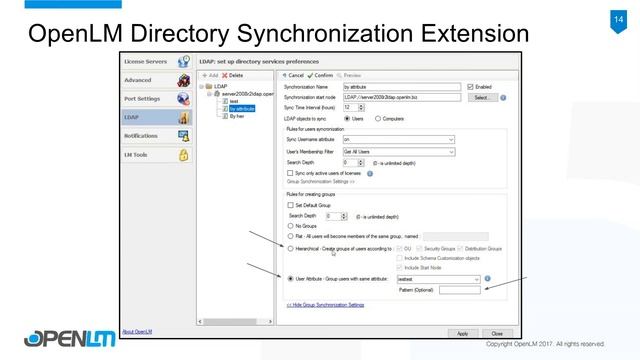The width and height of the screenshot is (640, 360).
Task: Toggle the Security Groups checkbox
Action: tap(419, 249)
